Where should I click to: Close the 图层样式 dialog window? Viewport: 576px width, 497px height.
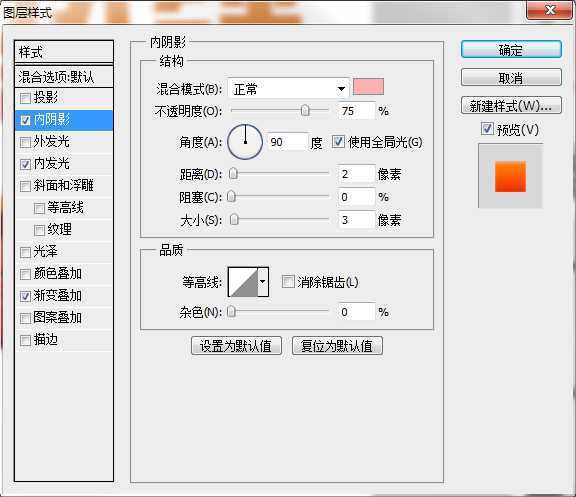[x=550, y=10]
